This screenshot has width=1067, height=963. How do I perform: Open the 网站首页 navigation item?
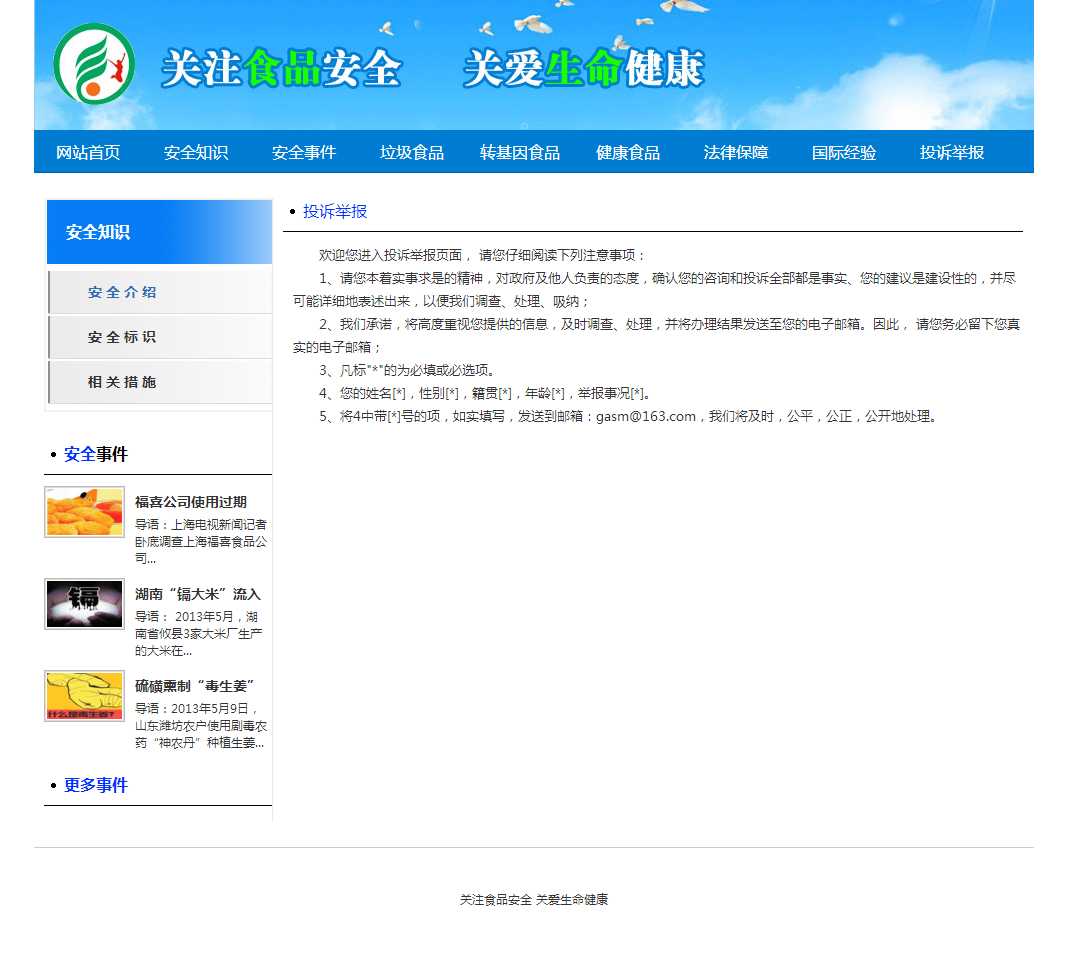coord(88,152)
